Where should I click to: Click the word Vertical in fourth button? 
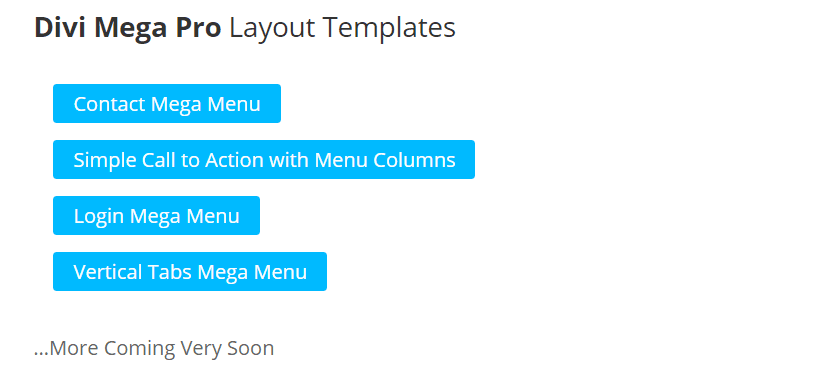107,272
